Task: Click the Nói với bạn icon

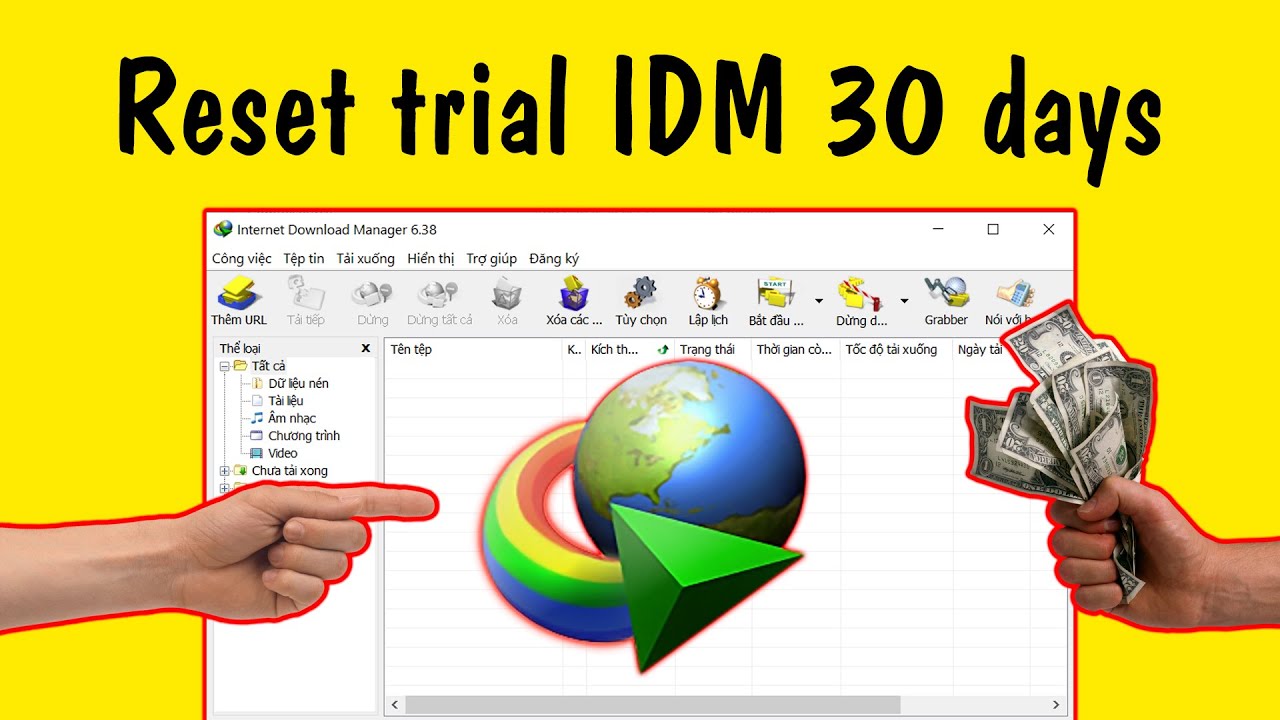Action: tap(1015, 295)
